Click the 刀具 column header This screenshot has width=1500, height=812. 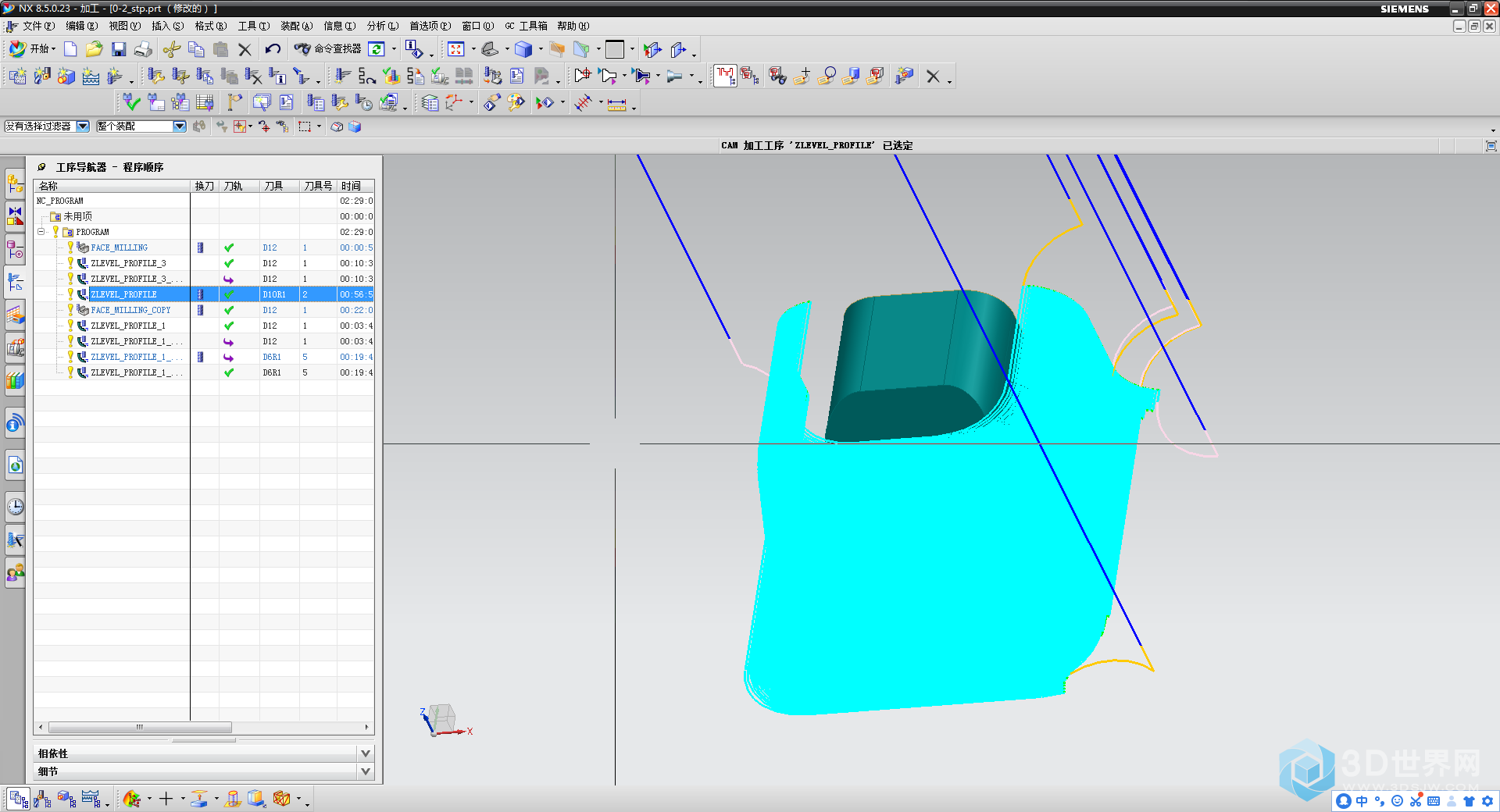(x=279, y=186)
